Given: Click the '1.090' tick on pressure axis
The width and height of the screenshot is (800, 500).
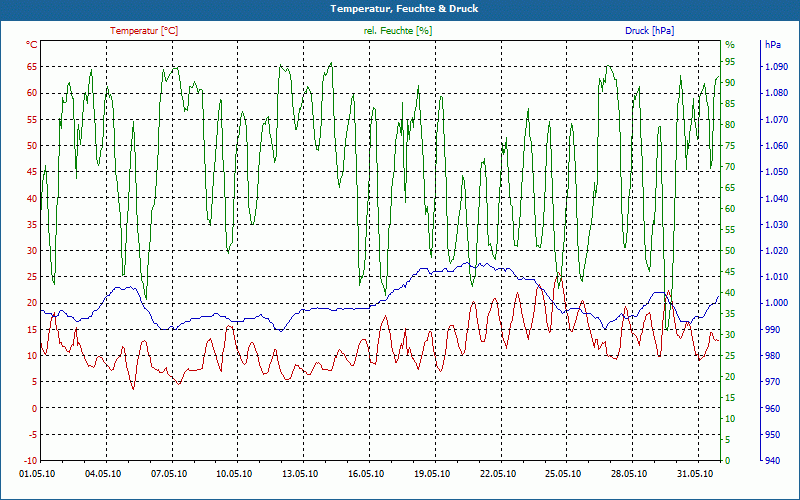Looking at the screenshot, I should (777, 66).
